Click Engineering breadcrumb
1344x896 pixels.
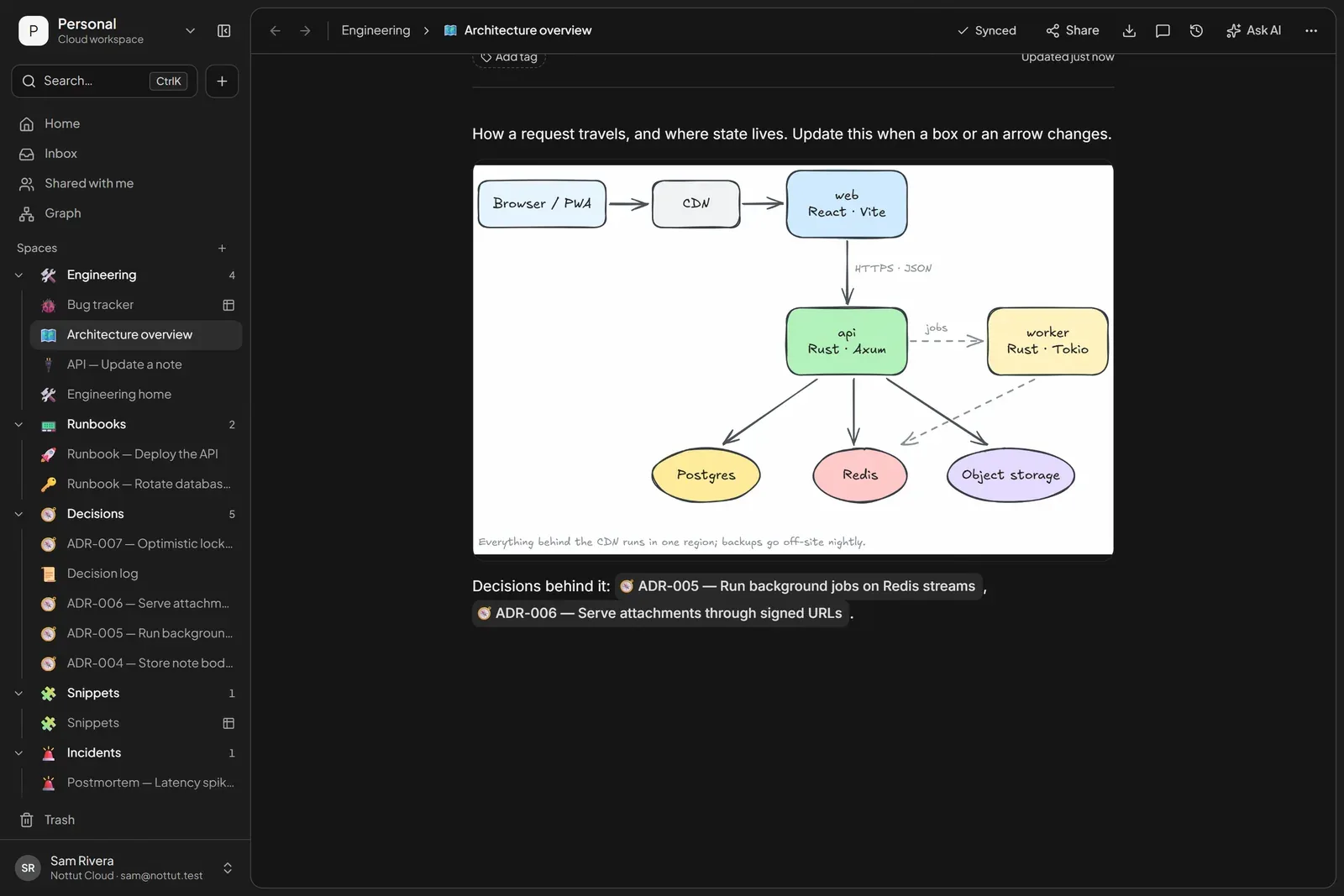[375, 31]
